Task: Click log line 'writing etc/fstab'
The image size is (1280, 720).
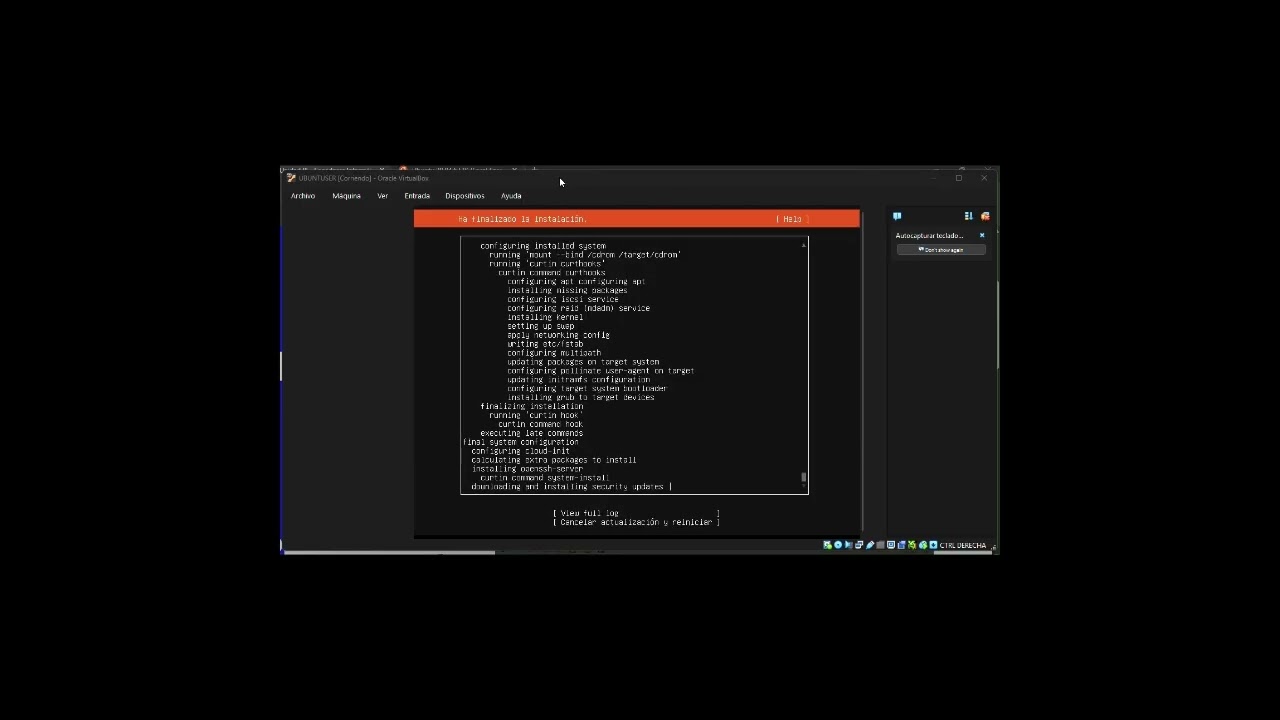Action: coord(545,344)
